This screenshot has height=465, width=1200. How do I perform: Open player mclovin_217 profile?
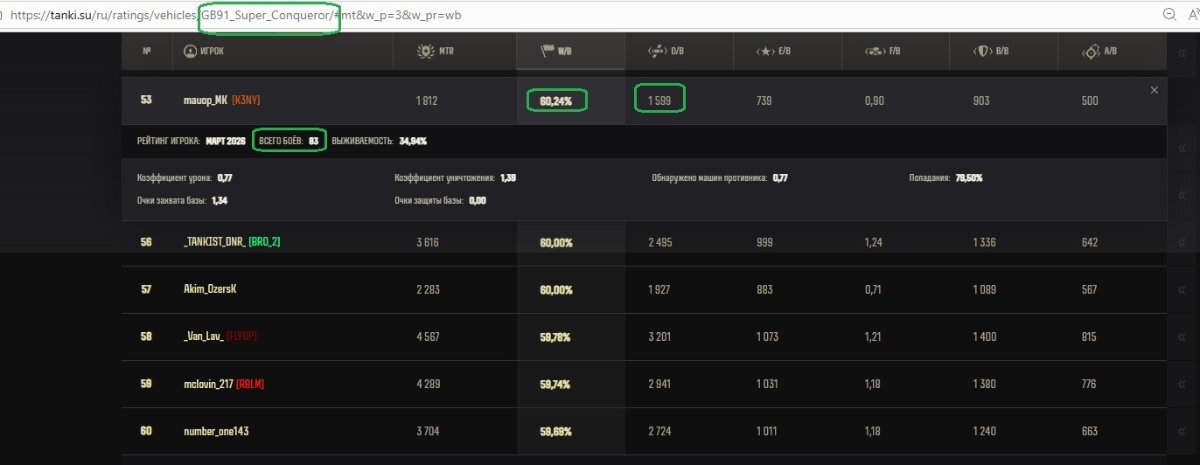coord(207,384)
